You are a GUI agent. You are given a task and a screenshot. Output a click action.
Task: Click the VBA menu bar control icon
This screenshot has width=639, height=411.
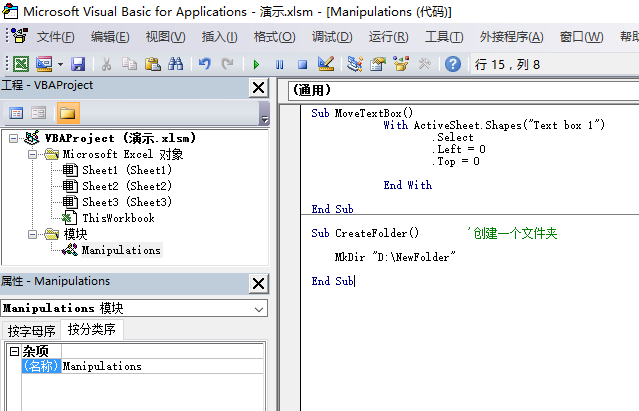[20, 36]
